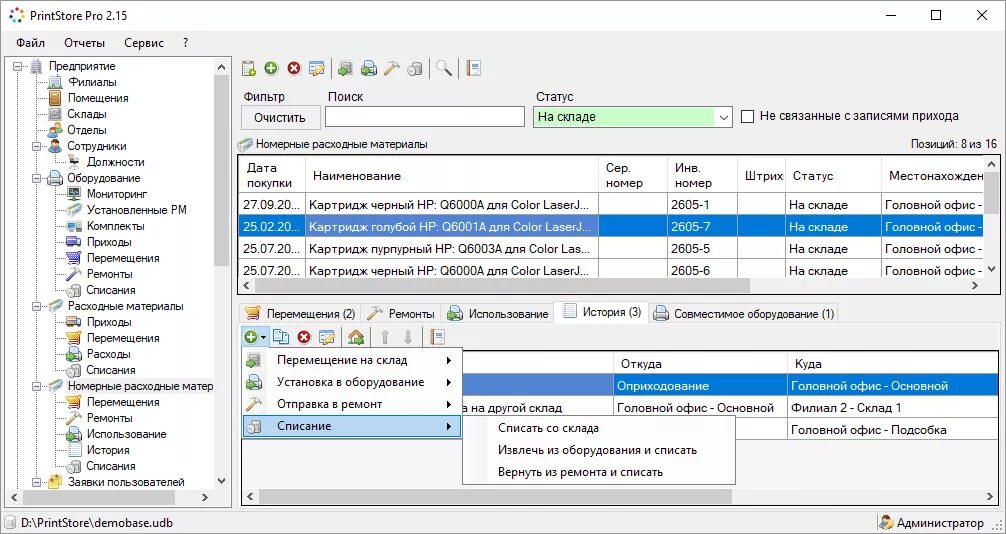The height and width of the screenshot is (534, 1006).
Task: Switch to Совместимое оборудование (1) tab
Action: click(744, 314)
